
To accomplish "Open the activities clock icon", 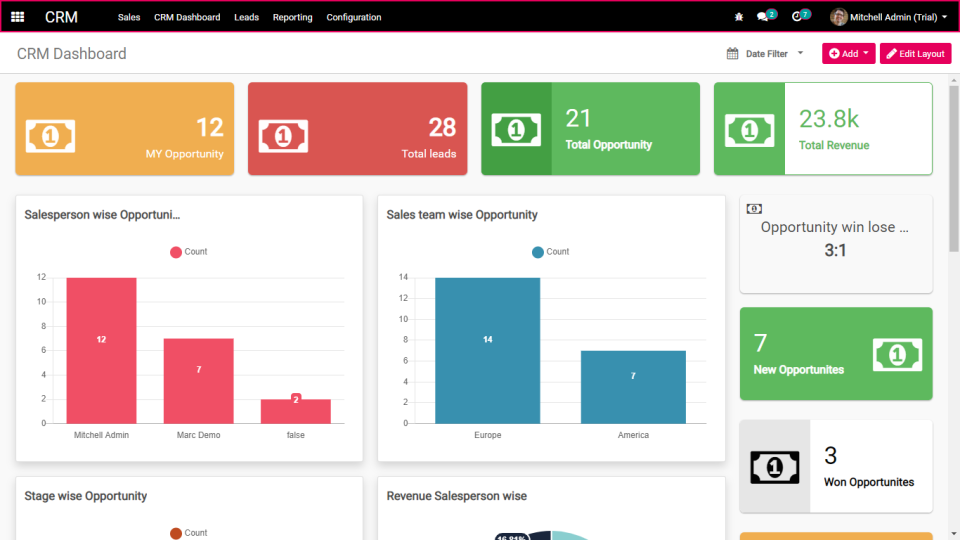I will click(797, 17).
